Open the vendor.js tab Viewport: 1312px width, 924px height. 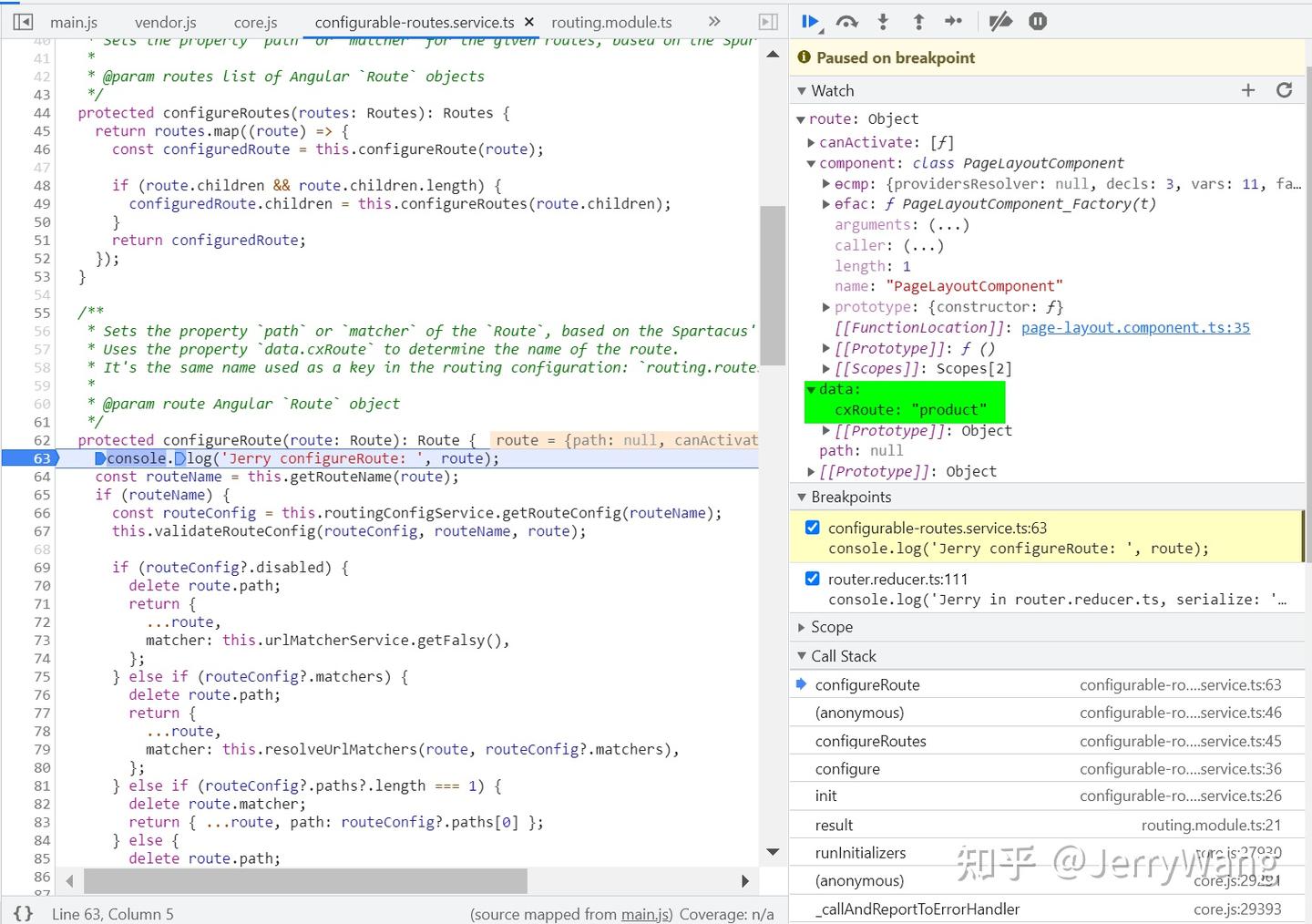(x=165, y=22)
